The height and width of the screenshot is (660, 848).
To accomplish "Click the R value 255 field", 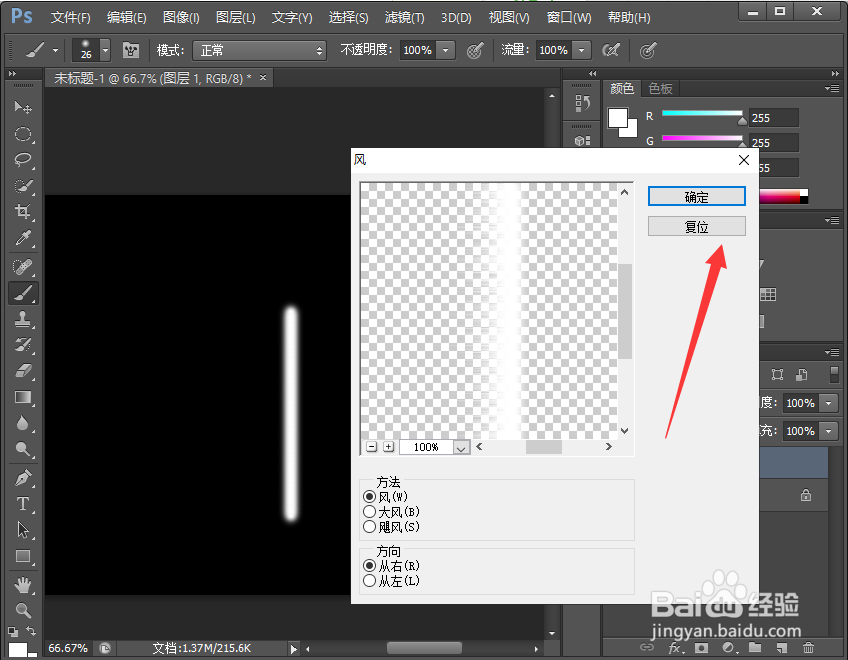I will click(773, 117).
